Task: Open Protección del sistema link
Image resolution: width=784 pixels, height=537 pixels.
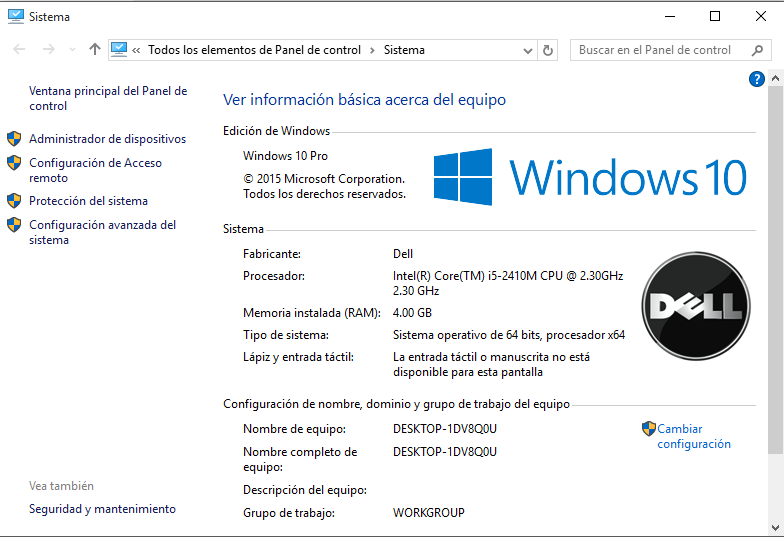Action: pos(88,200)
